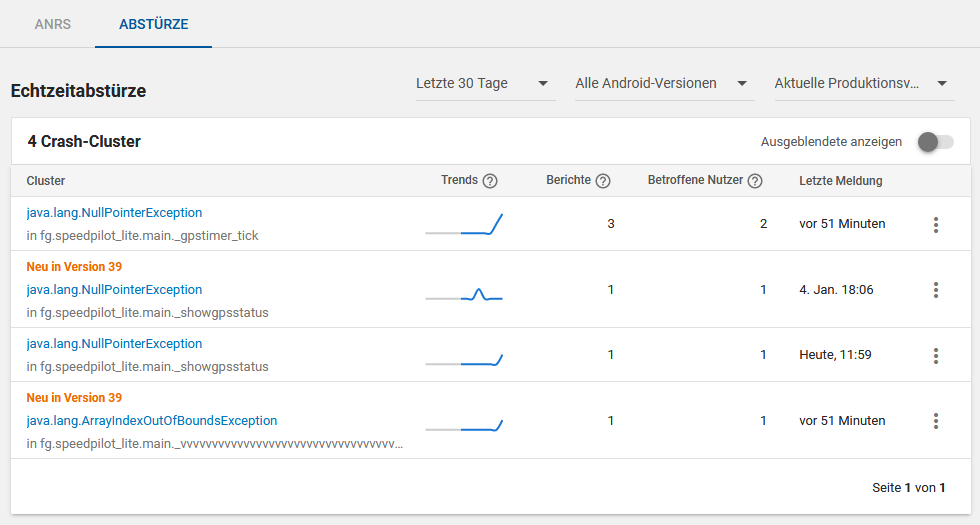Open the NullPointerException reported Heute, 11:59
Viewport: 980px width, 525px height.
(114, 344)
